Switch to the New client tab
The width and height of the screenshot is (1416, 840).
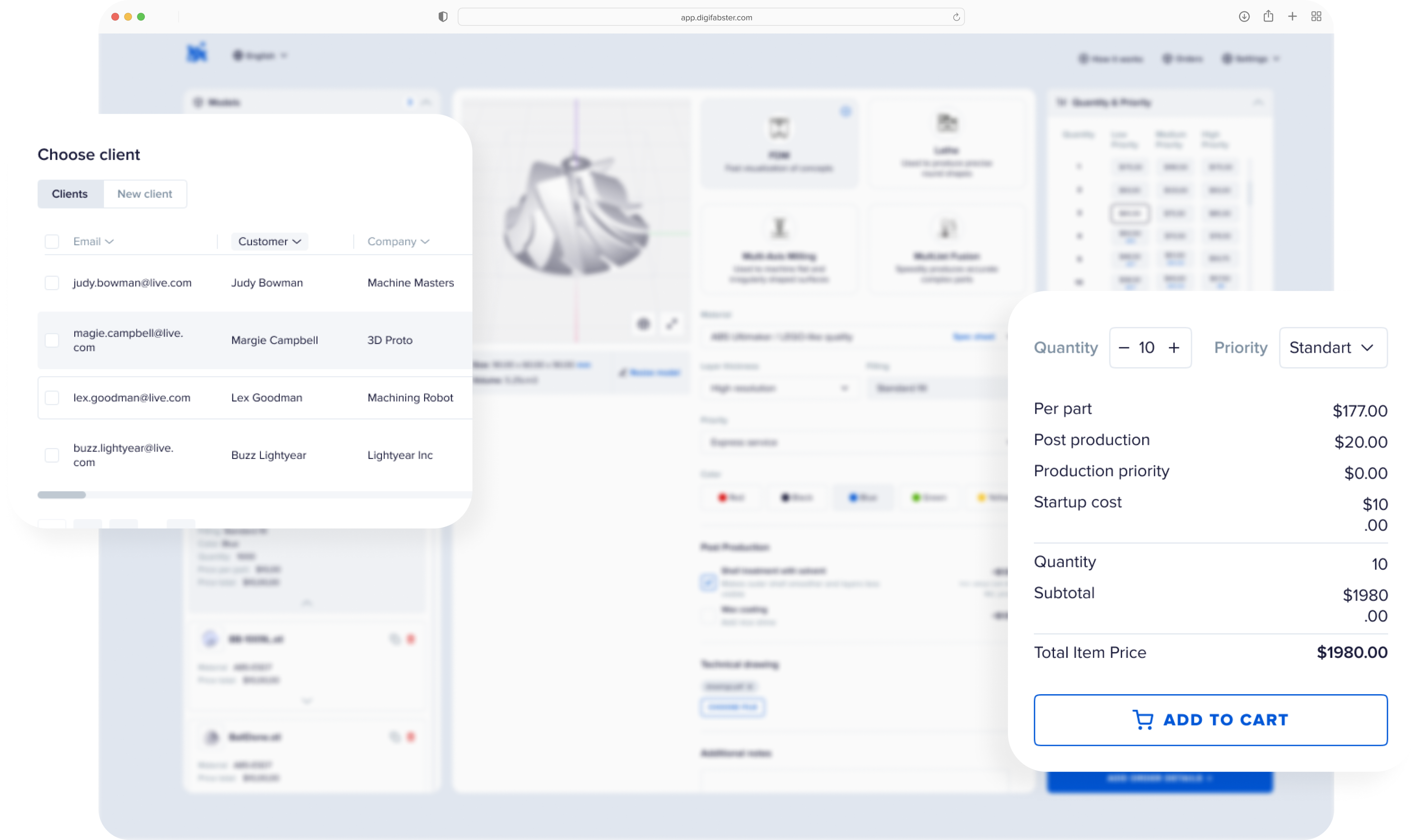point(145,194)
